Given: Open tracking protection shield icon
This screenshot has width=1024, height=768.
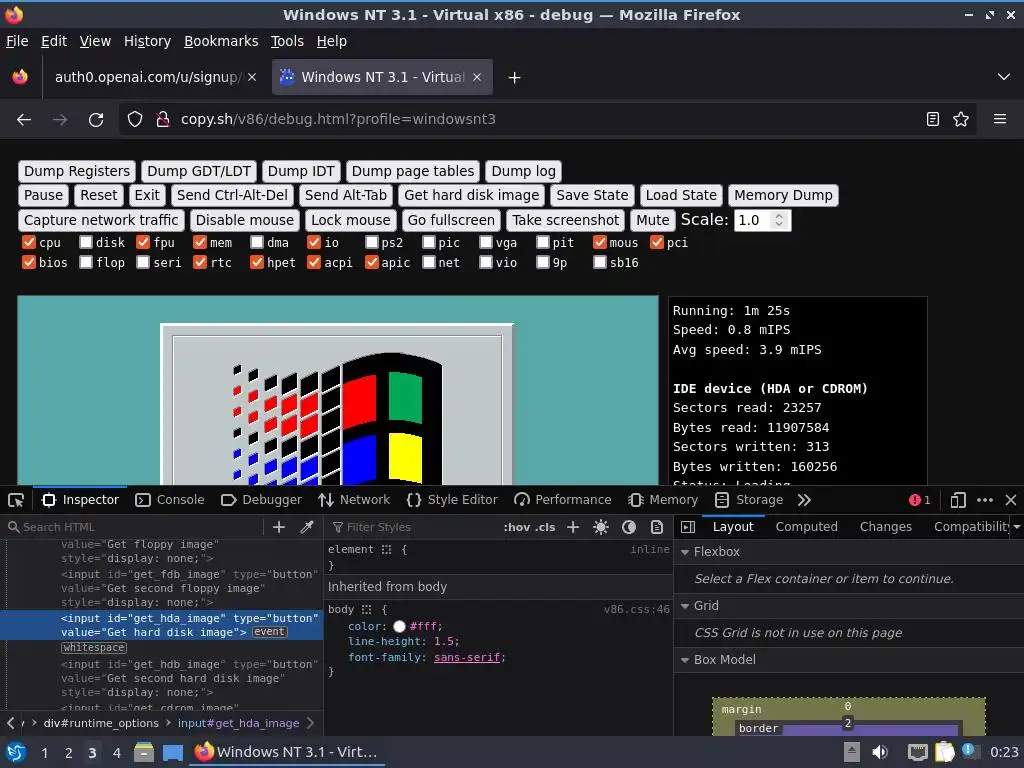Looking at the screenshot, I should coord(135,120).
